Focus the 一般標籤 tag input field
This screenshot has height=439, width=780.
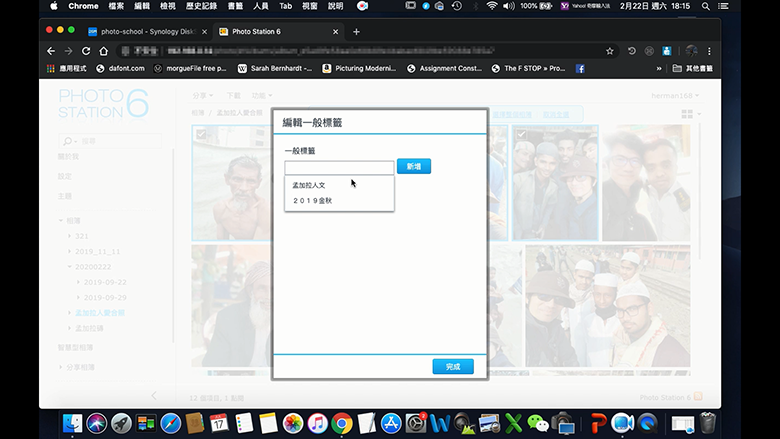[x=339, y=168]
